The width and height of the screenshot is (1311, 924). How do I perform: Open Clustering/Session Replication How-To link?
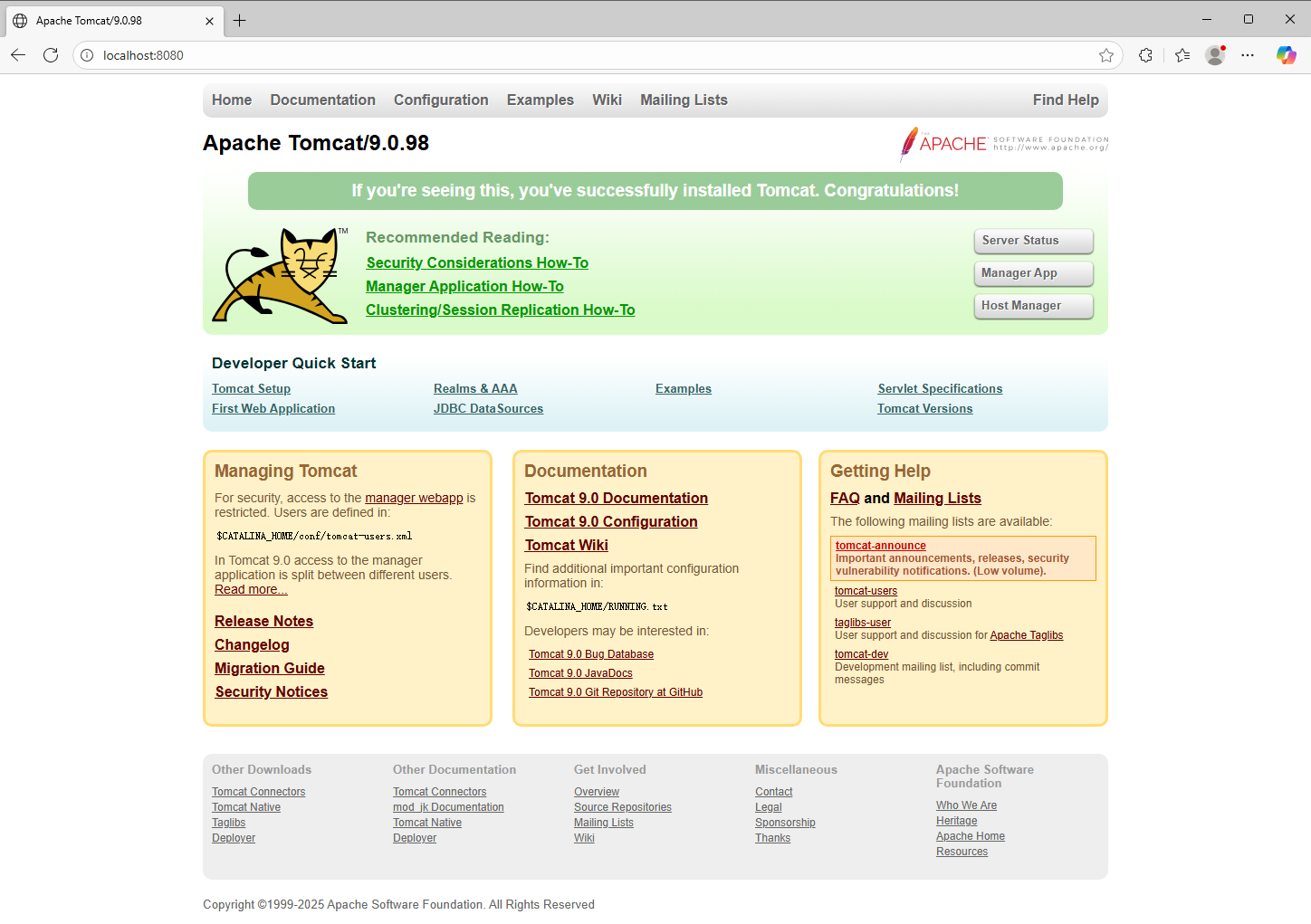coord(501,310)
